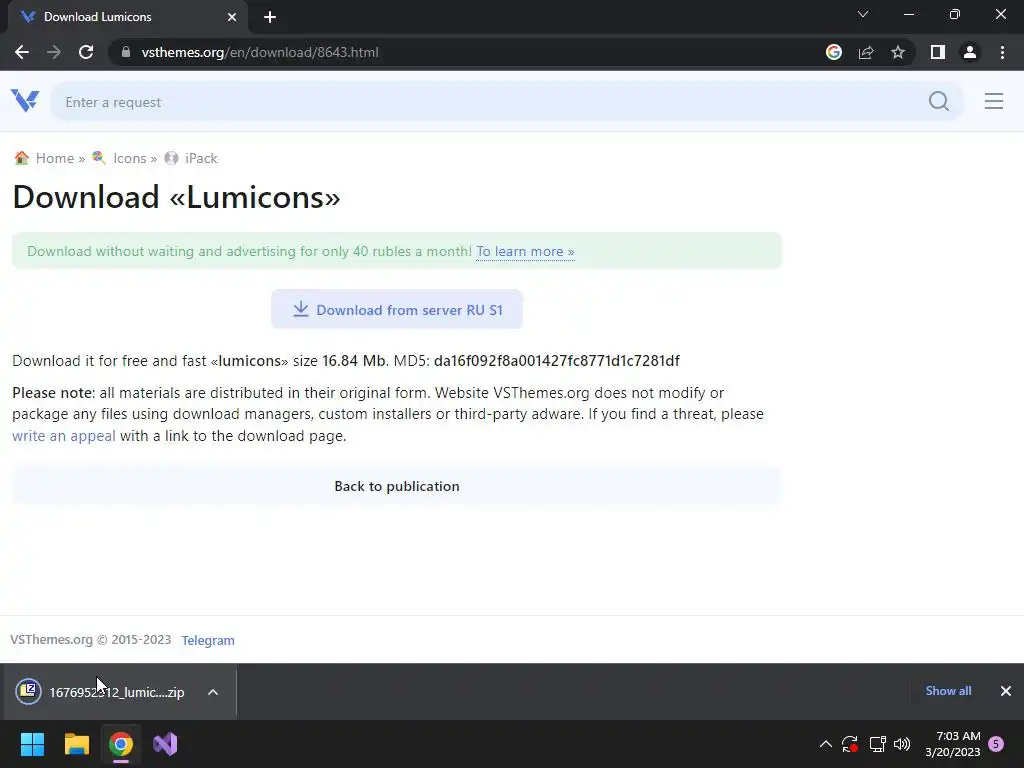Close the Download Lumicons tab

click(232, 17)
